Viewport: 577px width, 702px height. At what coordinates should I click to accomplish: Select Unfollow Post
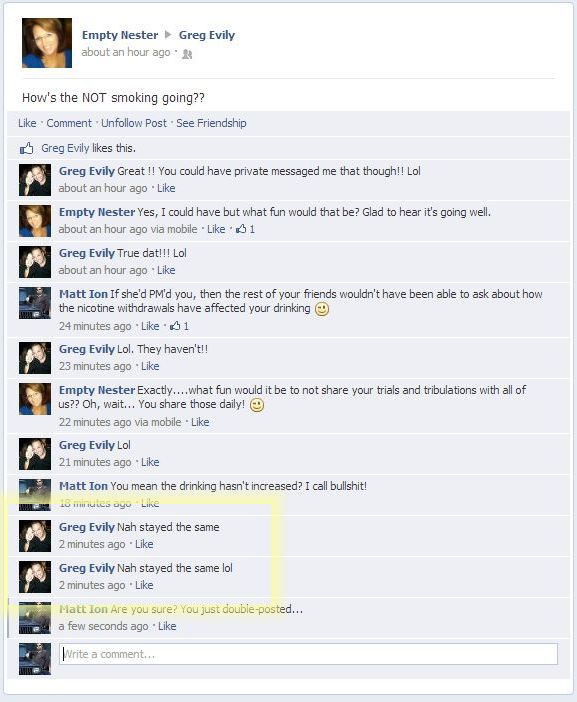(x=133, y=123)
